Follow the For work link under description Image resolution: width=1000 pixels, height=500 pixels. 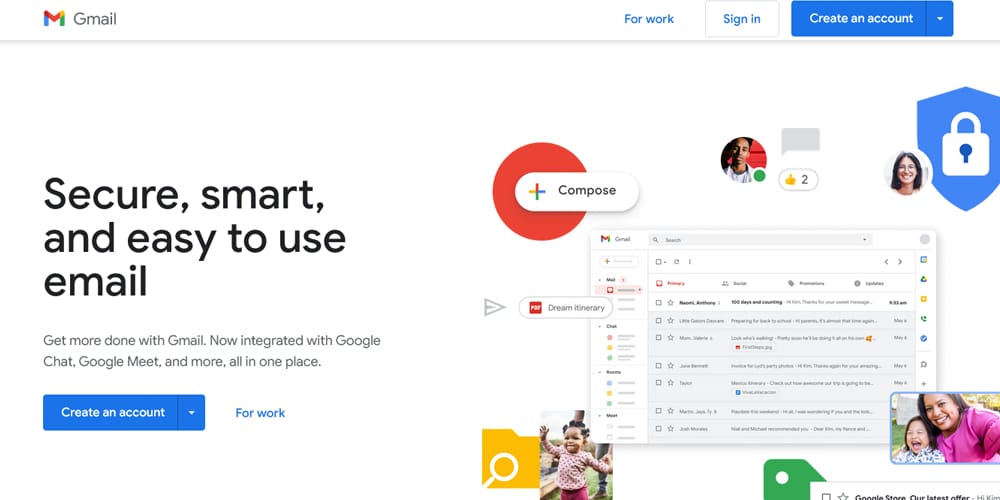(260, 413)
